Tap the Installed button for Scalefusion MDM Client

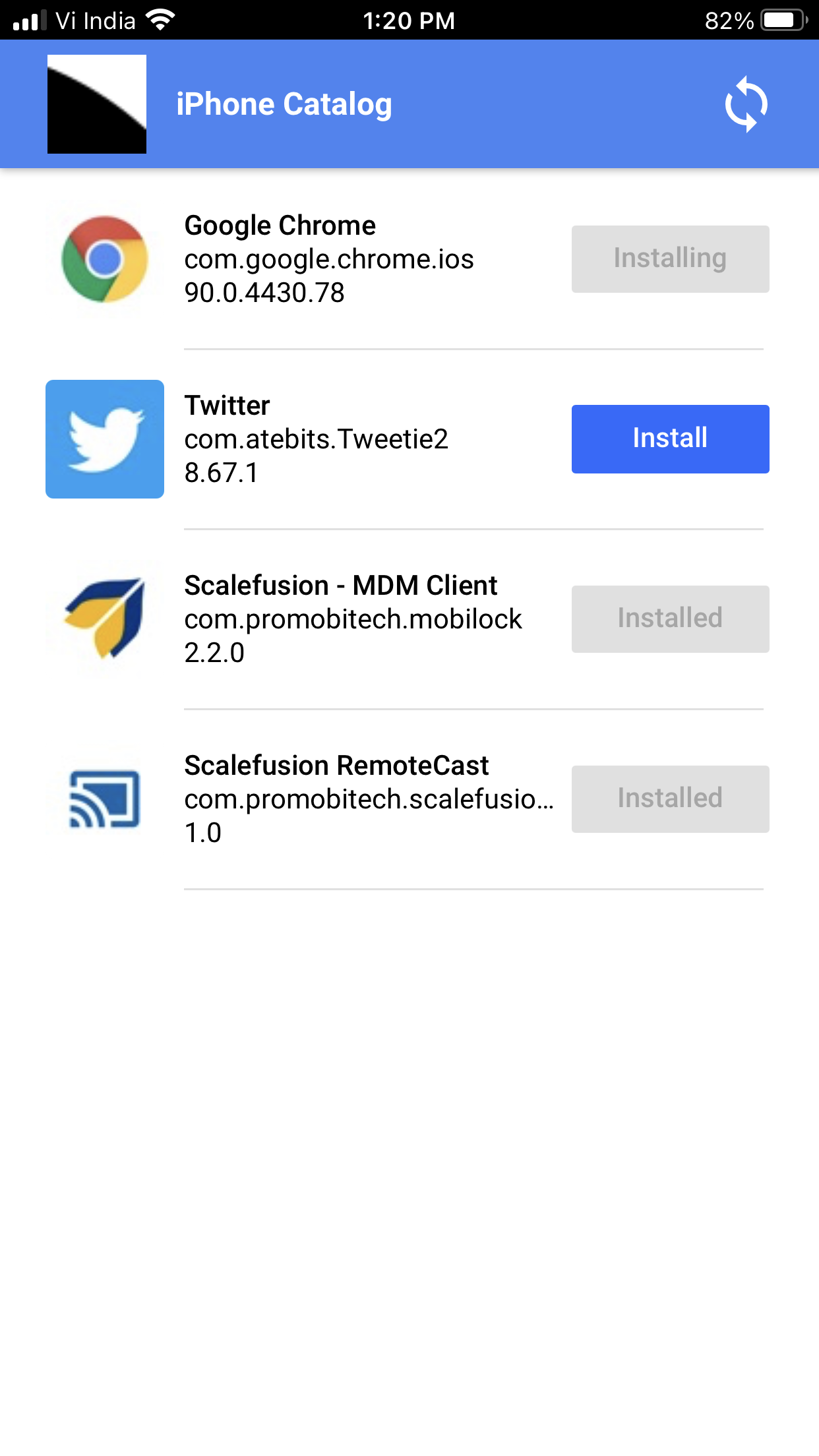point(670,619)
